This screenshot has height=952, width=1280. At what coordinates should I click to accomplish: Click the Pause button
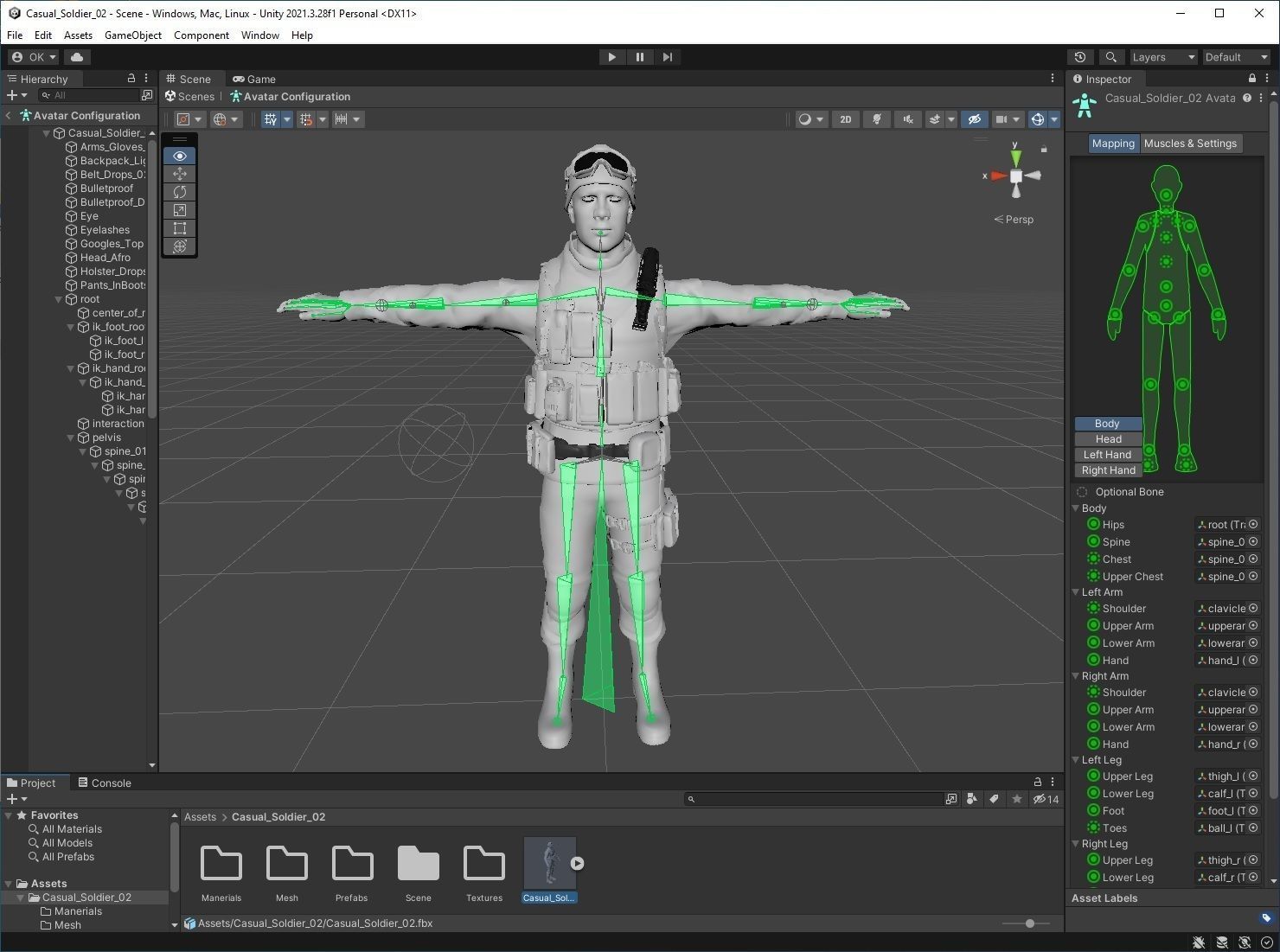640,57
